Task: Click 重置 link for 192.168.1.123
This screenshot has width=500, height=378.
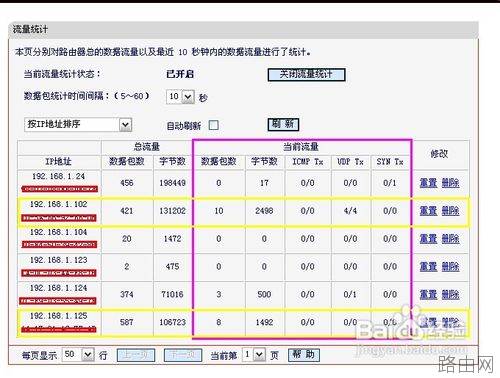Action: pyautogui.click(x=428, y=267)
